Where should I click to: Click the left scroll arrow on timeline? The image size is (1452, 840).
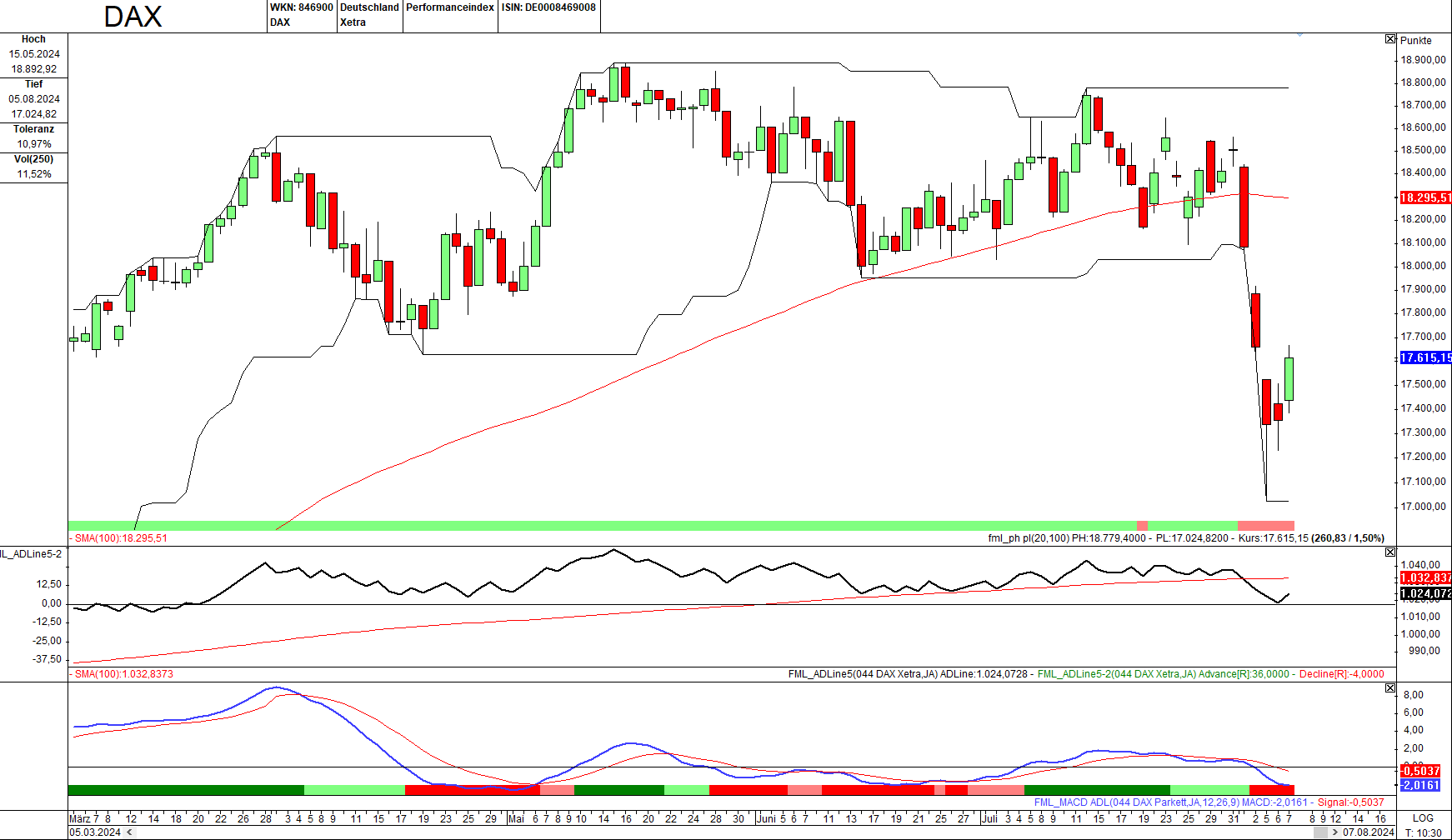coord(129,832)
